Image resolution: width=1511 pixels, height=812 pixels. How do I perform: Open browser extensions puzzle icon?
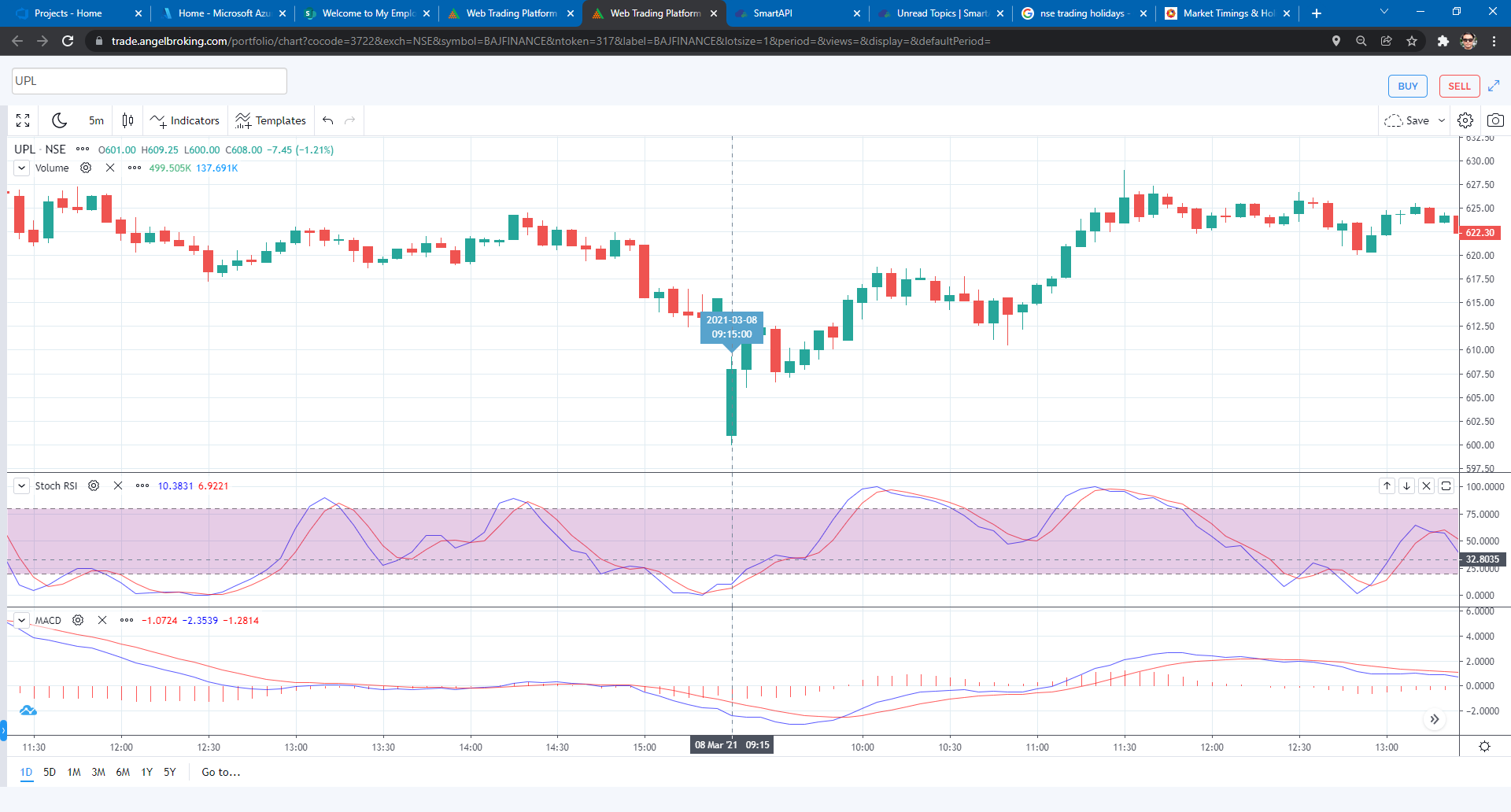click(1443, 41)
